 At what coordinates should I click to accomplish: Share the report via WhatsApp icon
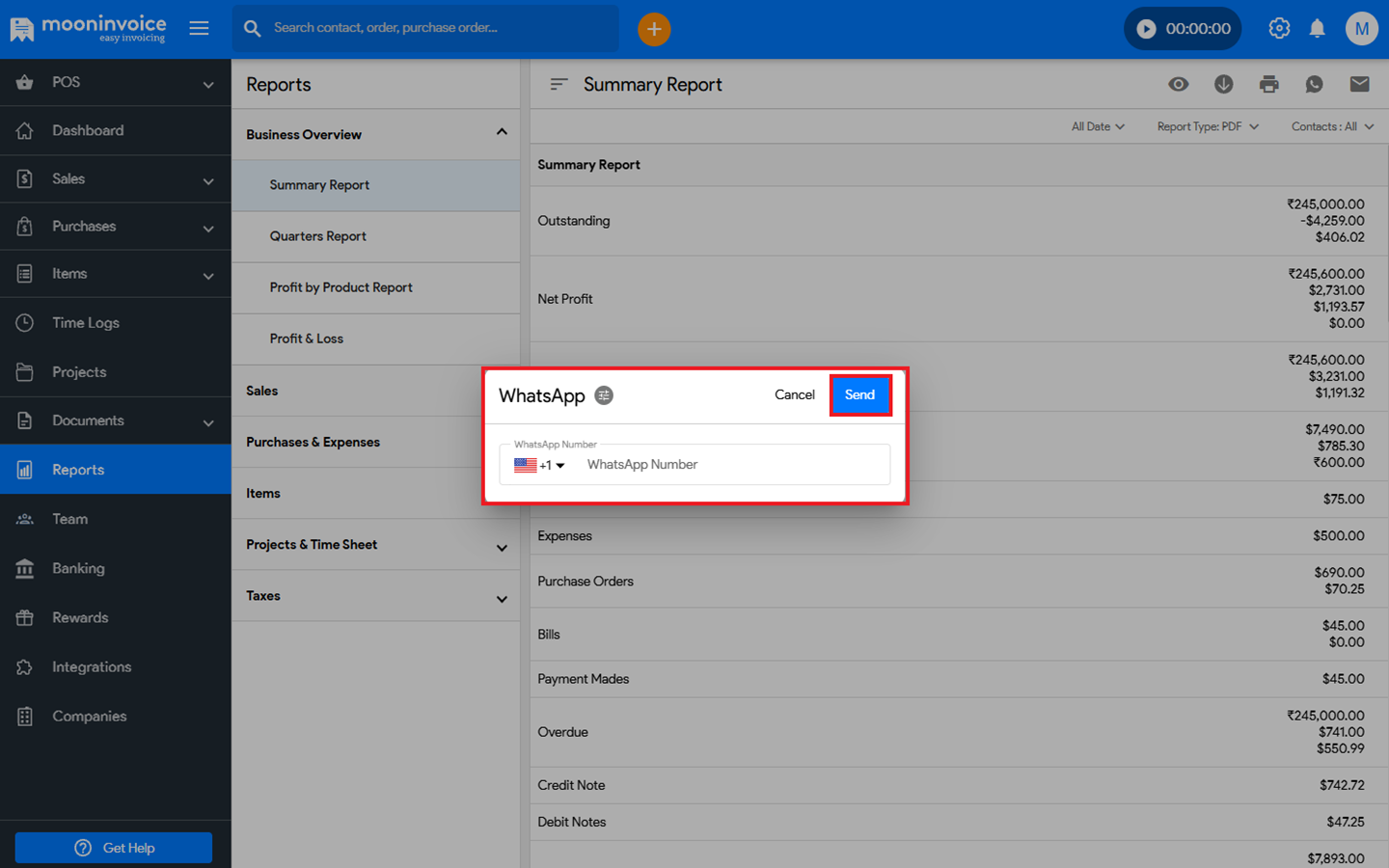point(1314,85)
